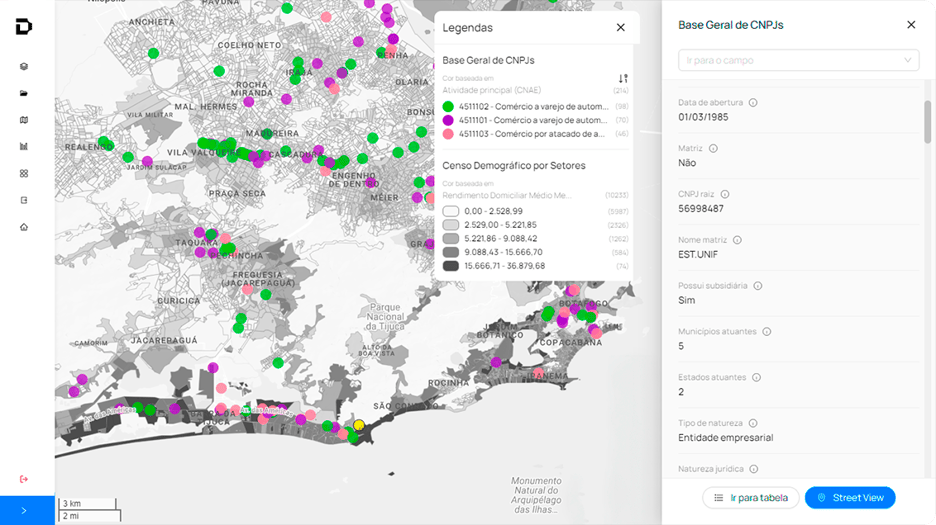Click the info icon beside Estados atuantes
Viewport: 936px width, 525px height.
[756, 377]
